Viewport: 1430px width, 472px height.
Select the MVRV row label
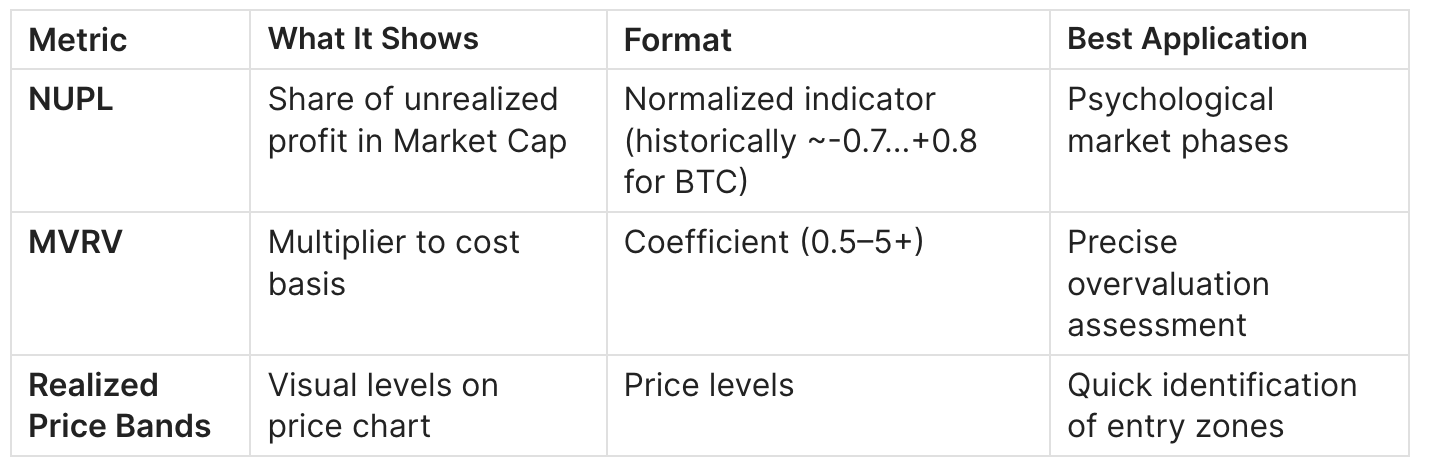pyautogui.click(x=75, y=242)
